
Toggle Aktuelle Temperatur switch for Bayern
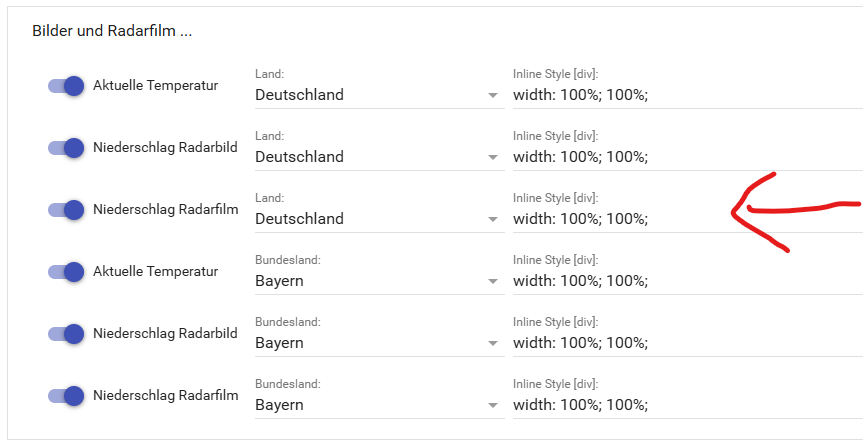pyautogui.click(x=65, y=272)
